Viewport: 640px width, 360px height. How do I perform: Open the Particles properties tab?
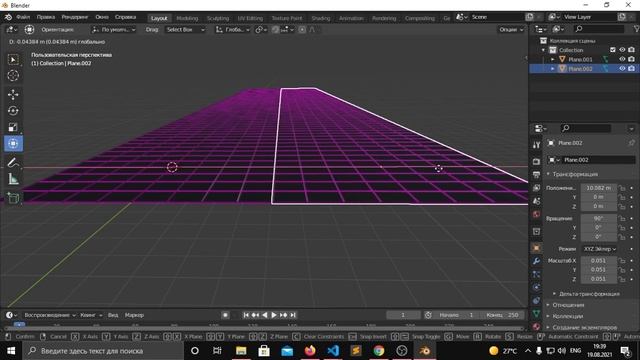tap(536, 274)
